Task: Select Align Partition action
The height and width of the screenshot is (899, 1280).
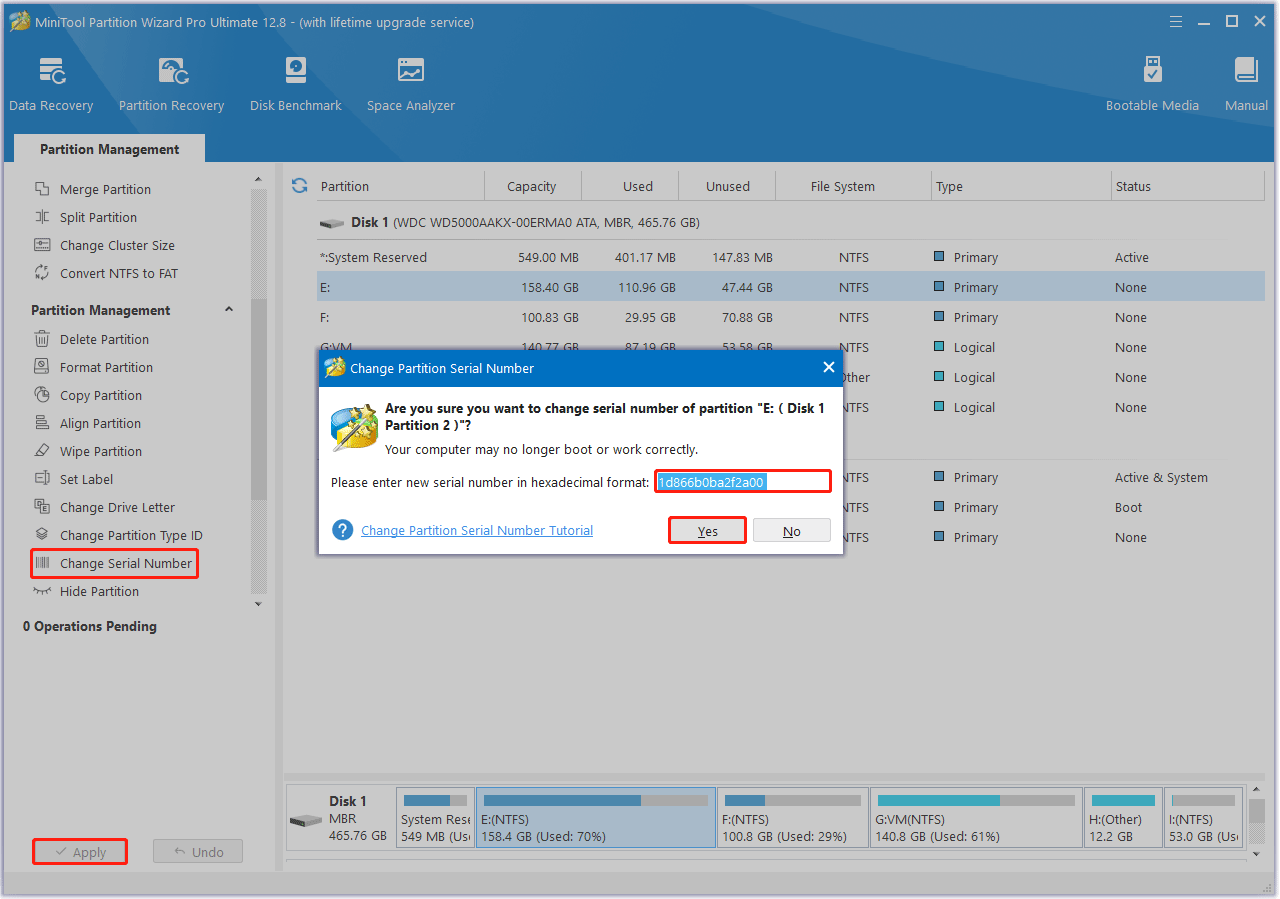Action: (100, 423)
